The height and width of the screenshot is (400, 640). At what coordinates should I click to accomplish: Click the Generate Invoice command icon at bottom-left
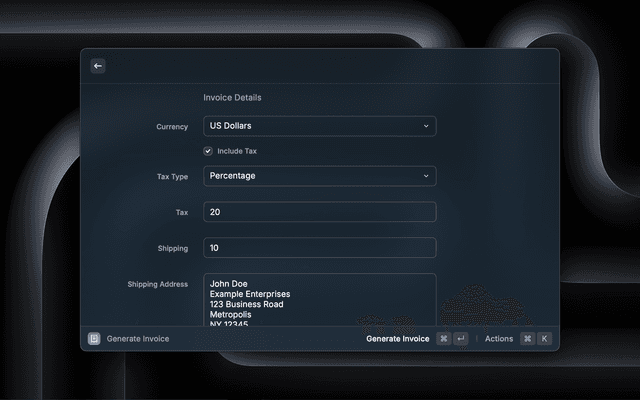[94, 339]
